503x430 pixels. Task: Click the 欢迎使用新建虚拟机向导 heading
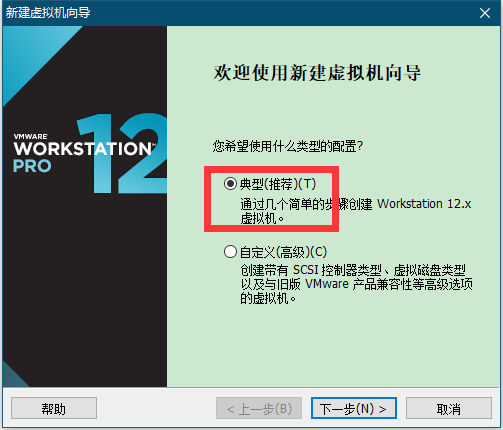click(317, 72)
